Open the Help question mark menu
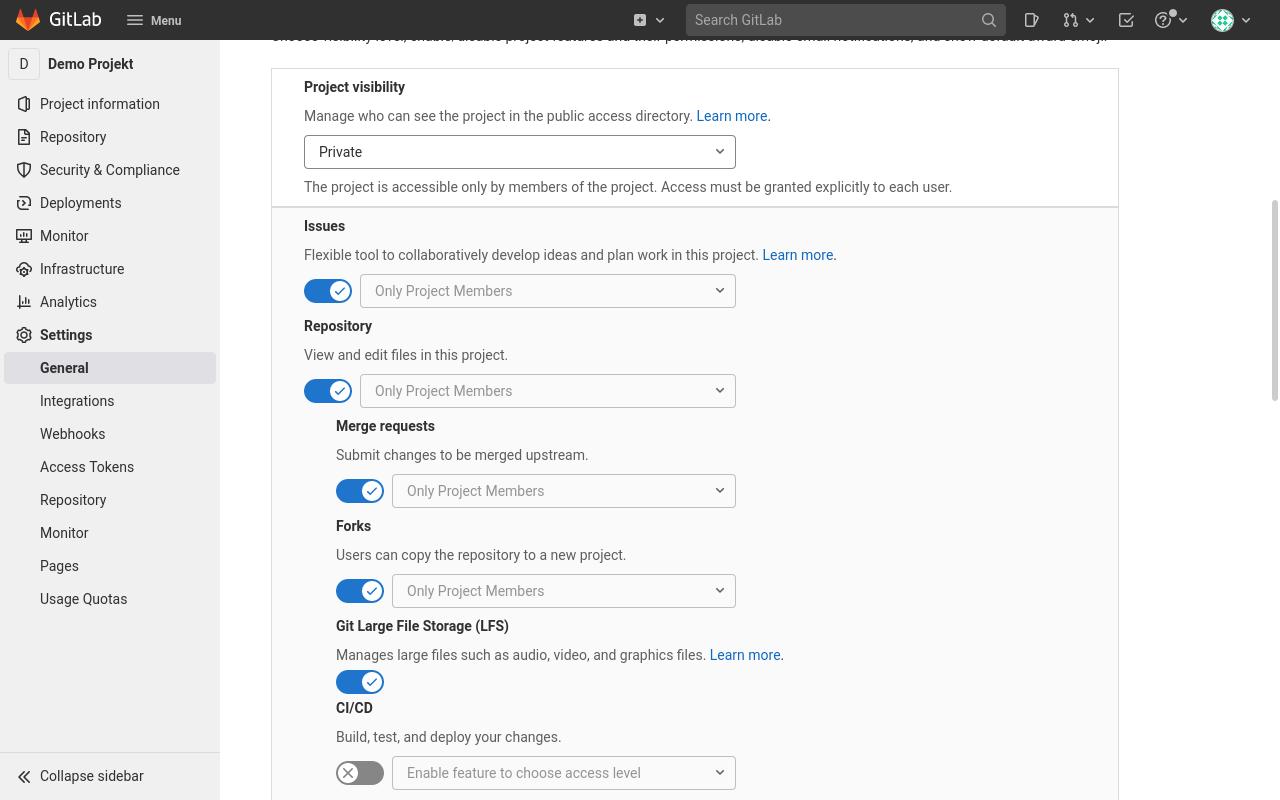The width and height of the screenshot is (1280, 800). 1169,20
